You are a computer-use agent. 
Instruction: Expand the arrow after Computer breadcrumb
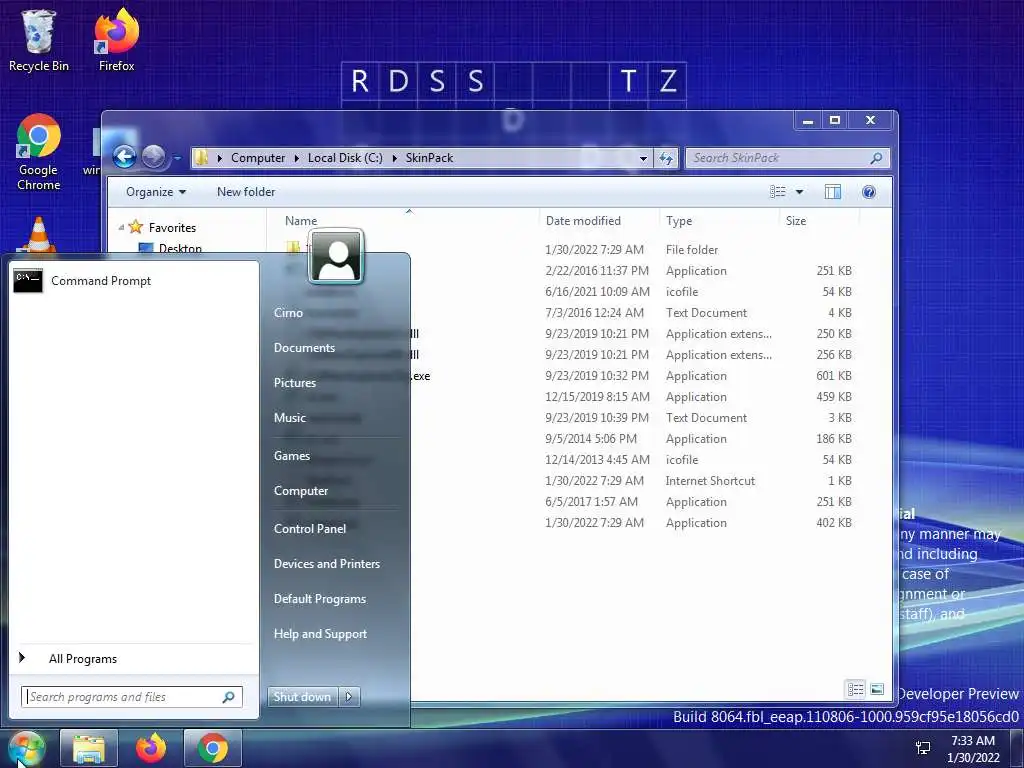pyautogui.click(x=296, y=158)
